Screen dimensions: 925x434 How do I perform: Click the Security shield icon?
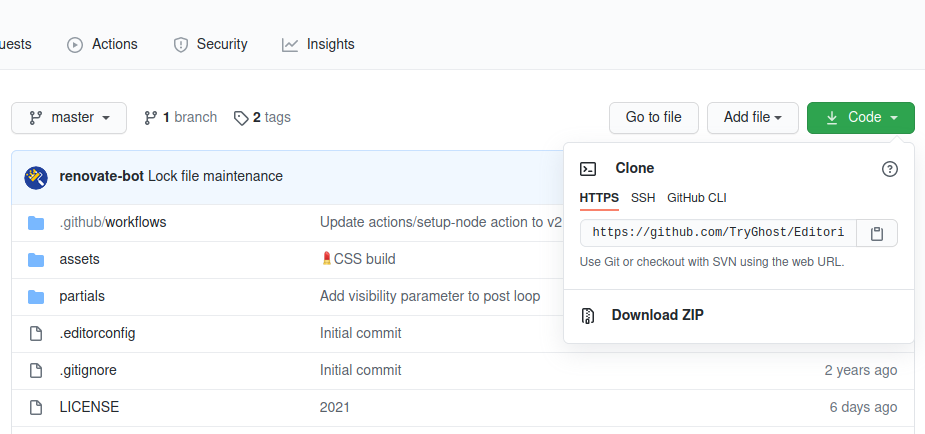pyautogui.click(x=181, y=45)
